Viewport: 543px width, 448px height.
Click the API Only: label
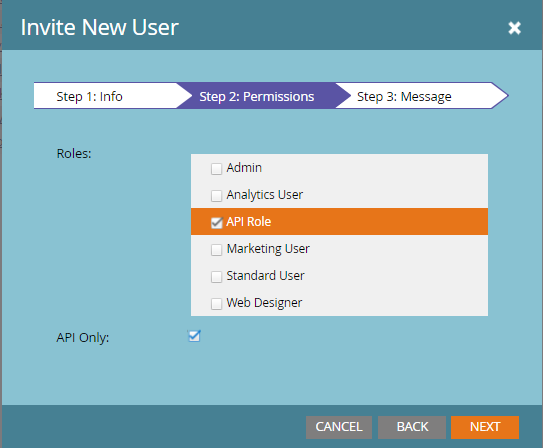tap(83, 338)
